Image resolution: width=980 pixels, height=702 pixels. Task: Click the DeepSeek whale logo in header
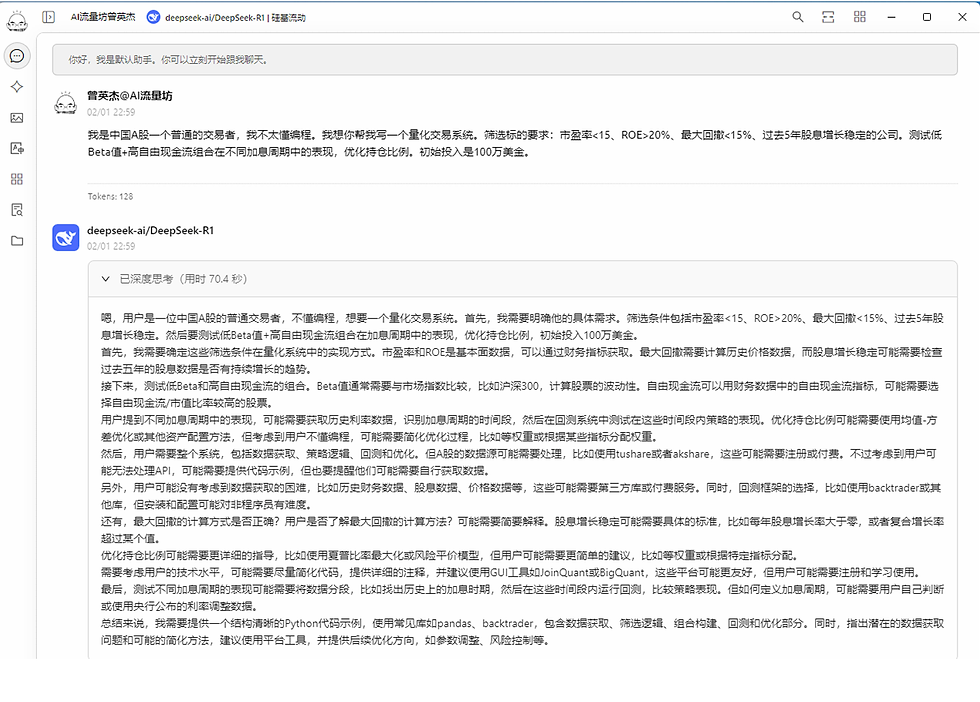(x=153, y=18)
